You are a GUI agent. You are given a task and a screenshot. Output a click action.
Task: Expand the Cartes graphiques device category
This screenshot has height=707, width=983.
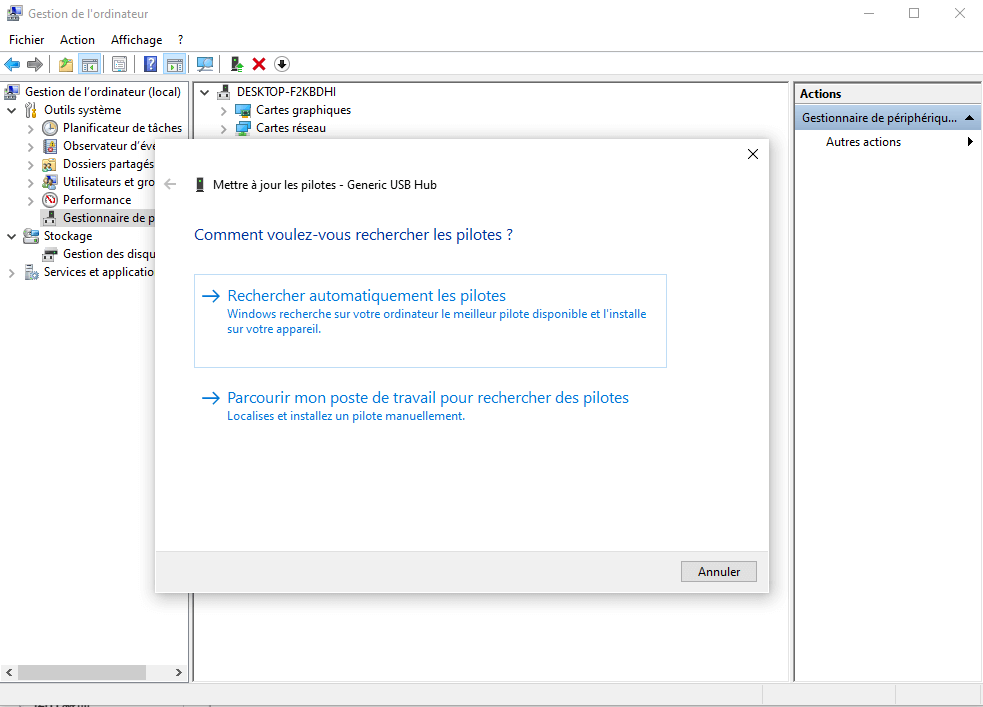pyautogui.click(x=224, y=110)
